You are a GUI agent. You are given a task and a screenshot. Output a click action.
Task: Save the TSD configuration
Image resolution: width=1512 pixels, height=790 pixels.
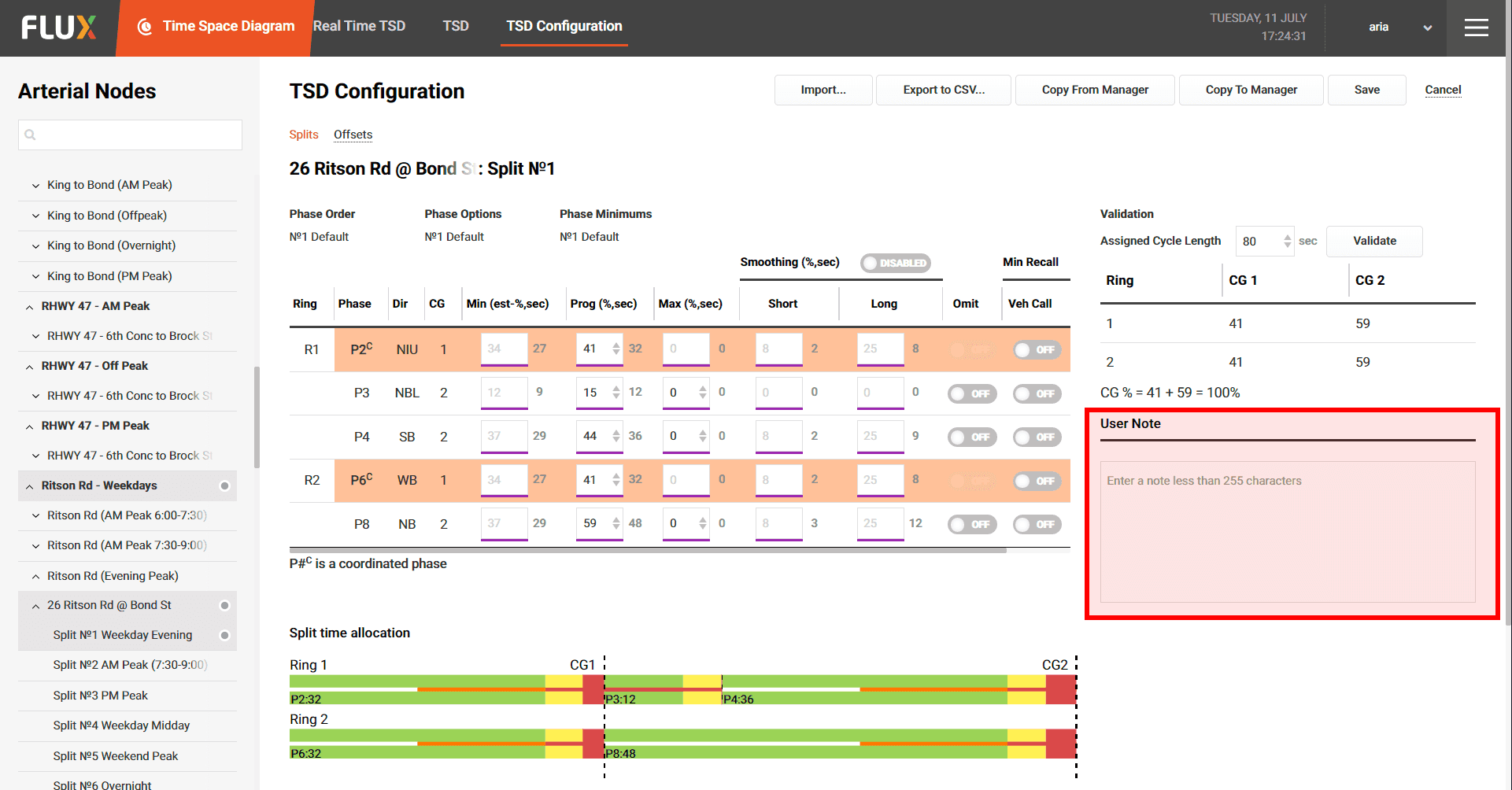(1366, 90)
